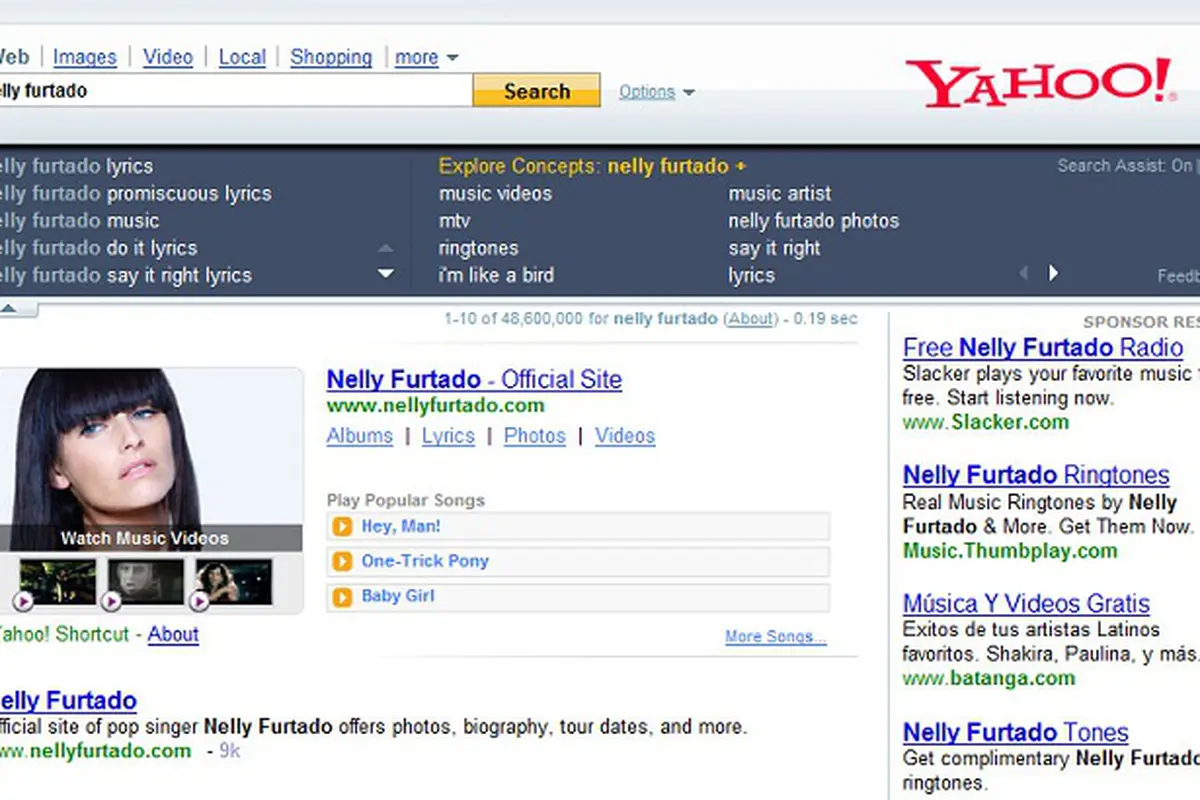The width and height of the screenshot is (1200, 800).
Task: Switch to Images search tab
Action: (85, 57)
